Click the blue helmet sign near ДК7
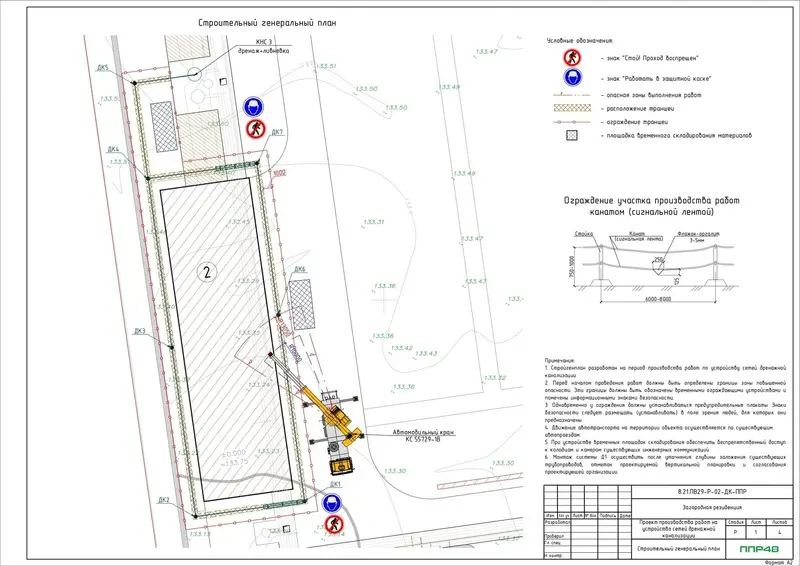 click(x=253, y=107)
